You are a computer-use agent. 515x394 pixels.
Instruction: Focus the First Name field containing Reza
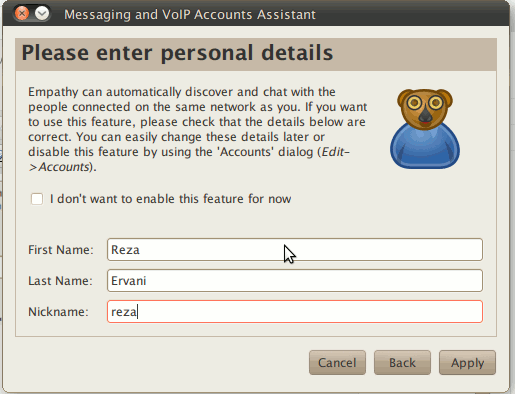[x=295, y=250]
